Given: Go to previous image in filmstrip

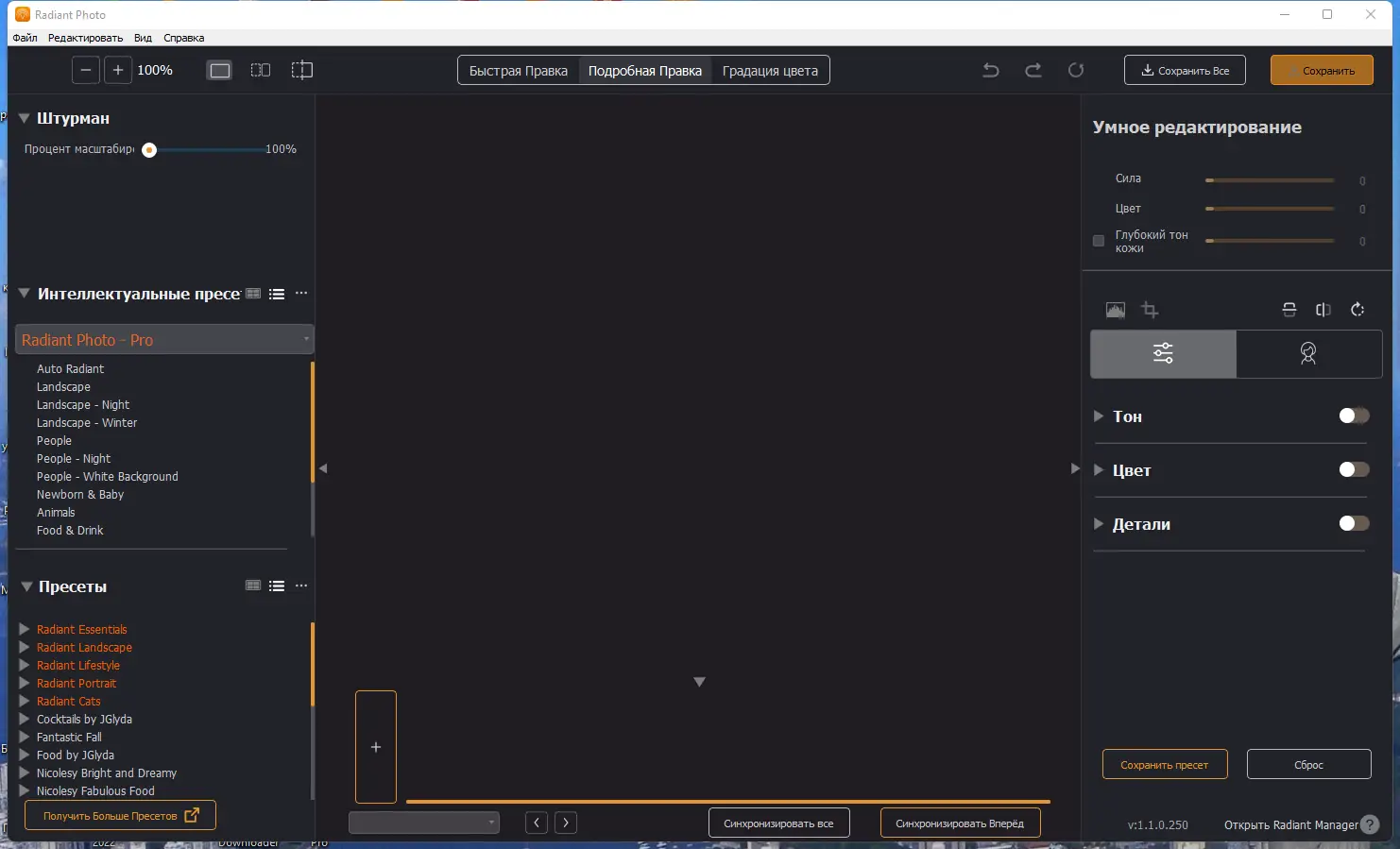Looking at the screenshot, I should click(x=537, y=823).
